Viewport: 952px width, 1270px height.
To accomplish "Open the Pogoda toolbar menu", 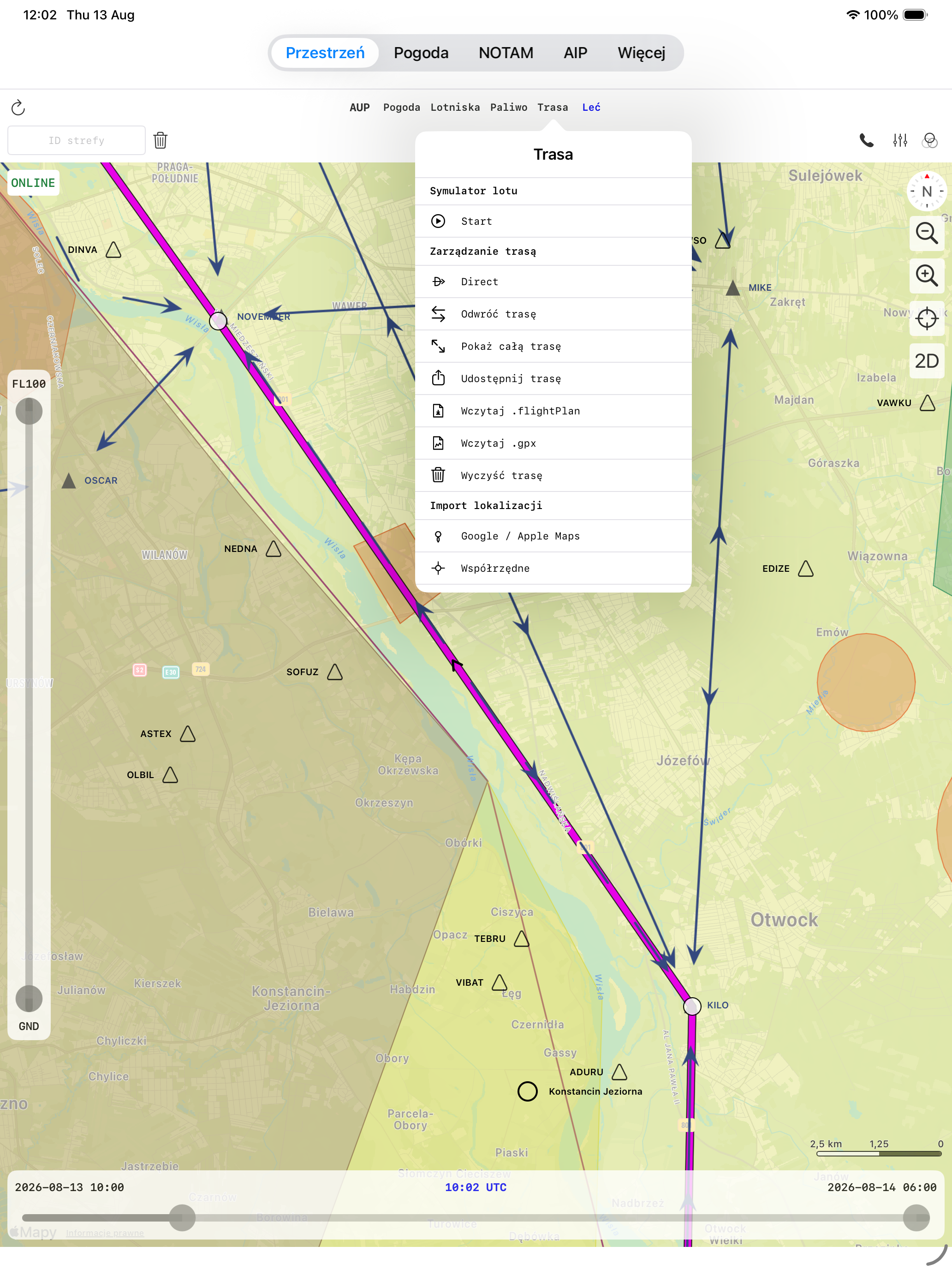I will [x=402, y=108].
